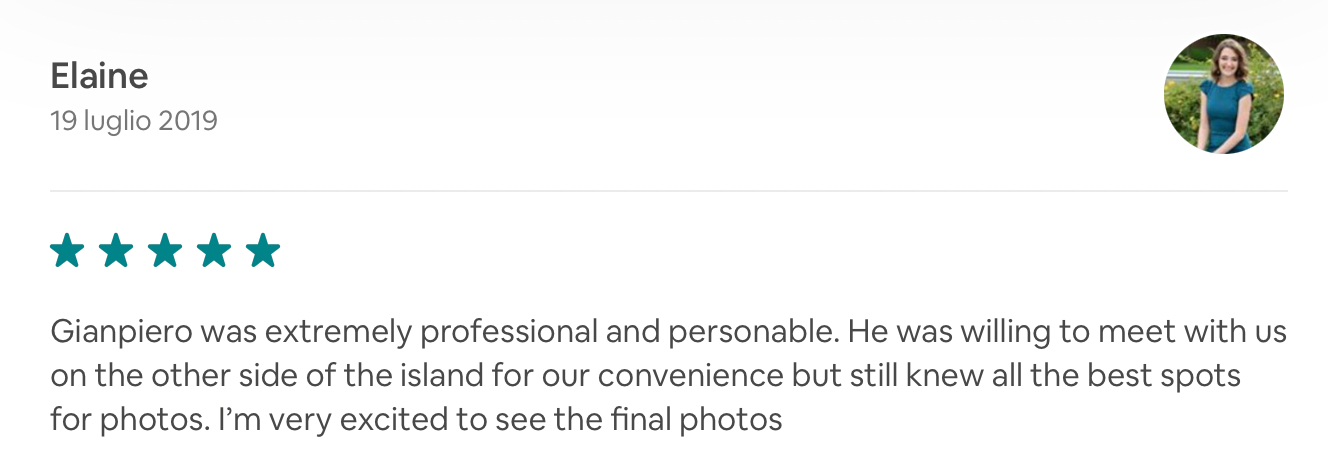This screenshot has width=1328, height=470.
Task: Open reviewer name Elaine
Action: pos(99,76)
